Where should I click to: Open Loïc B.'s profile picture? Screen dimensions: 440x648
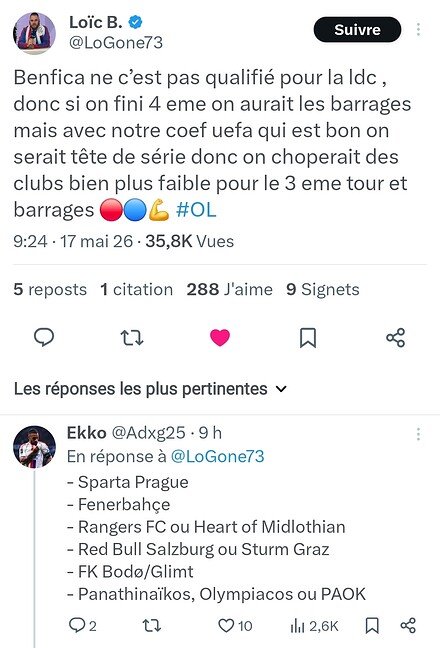(34, 33)
